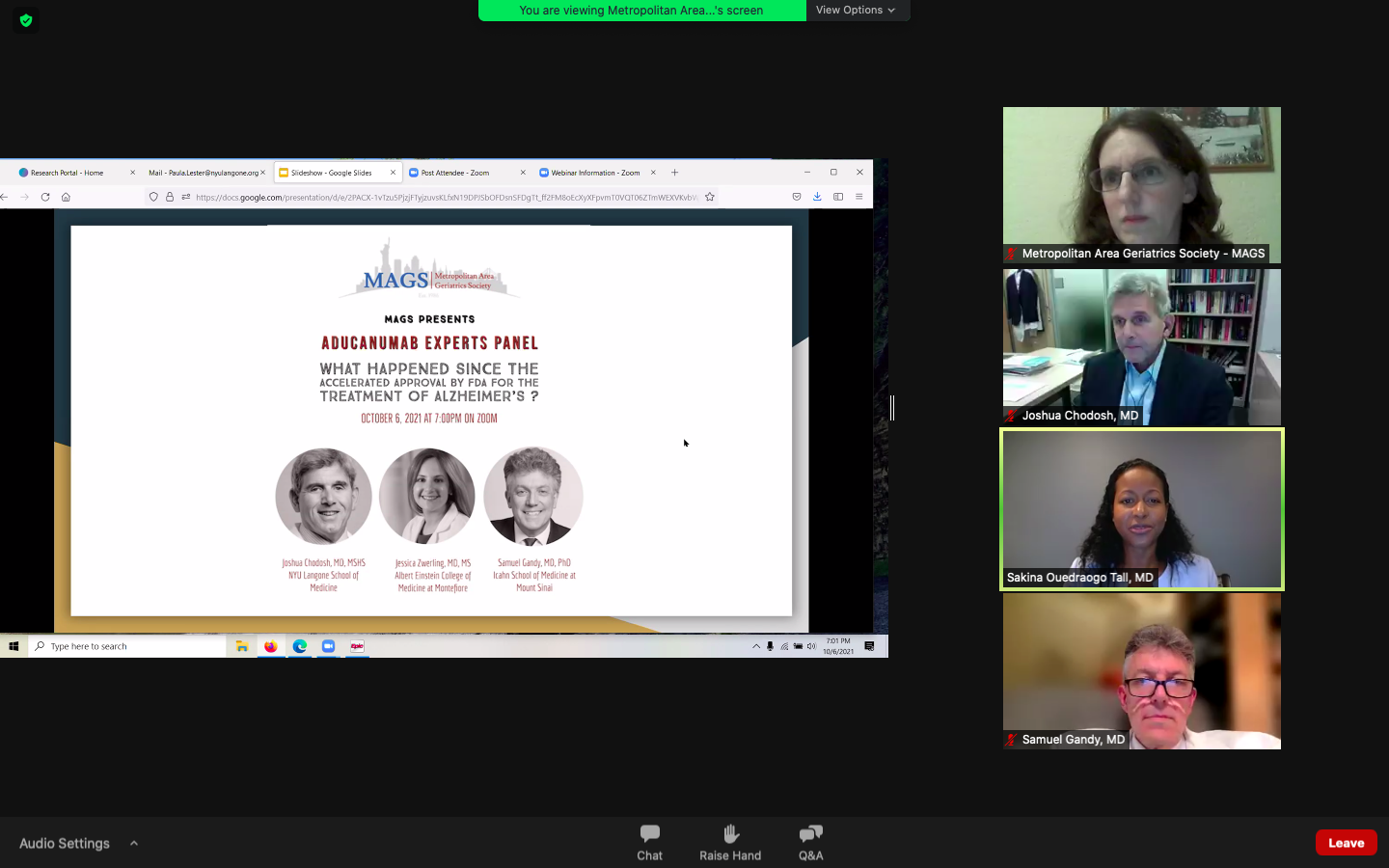Open Microsoft Edge from the taskbar

coord(300,646)
